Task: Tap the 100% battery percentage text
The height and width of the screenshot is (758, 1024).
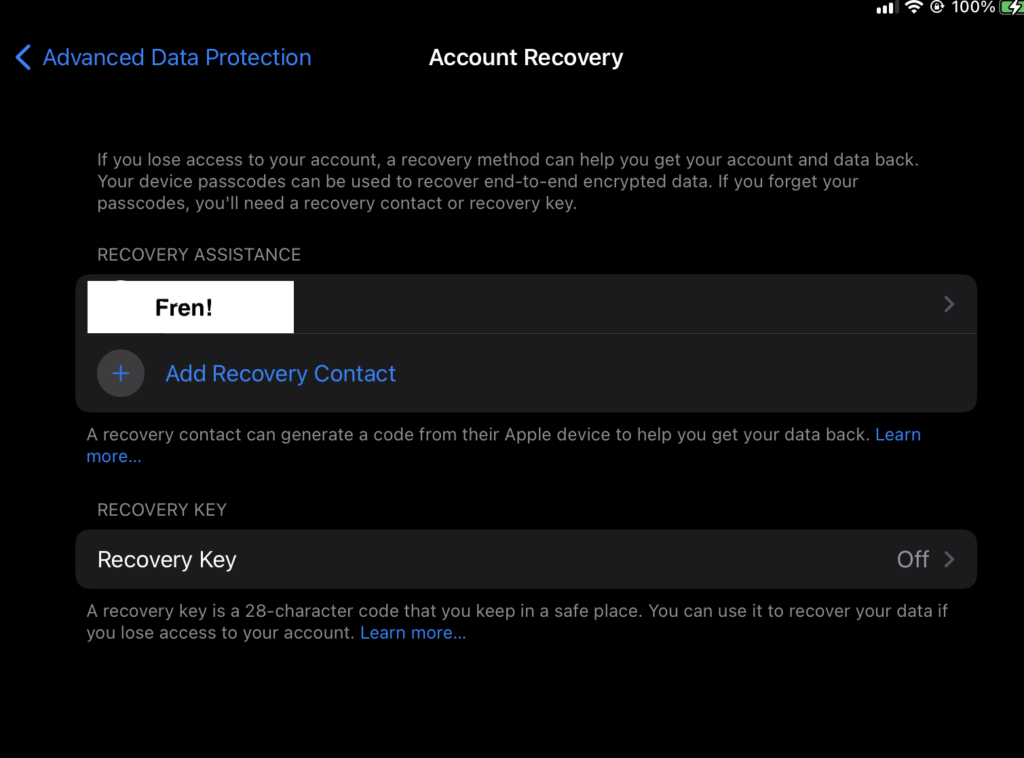Action: coord(973,7)
